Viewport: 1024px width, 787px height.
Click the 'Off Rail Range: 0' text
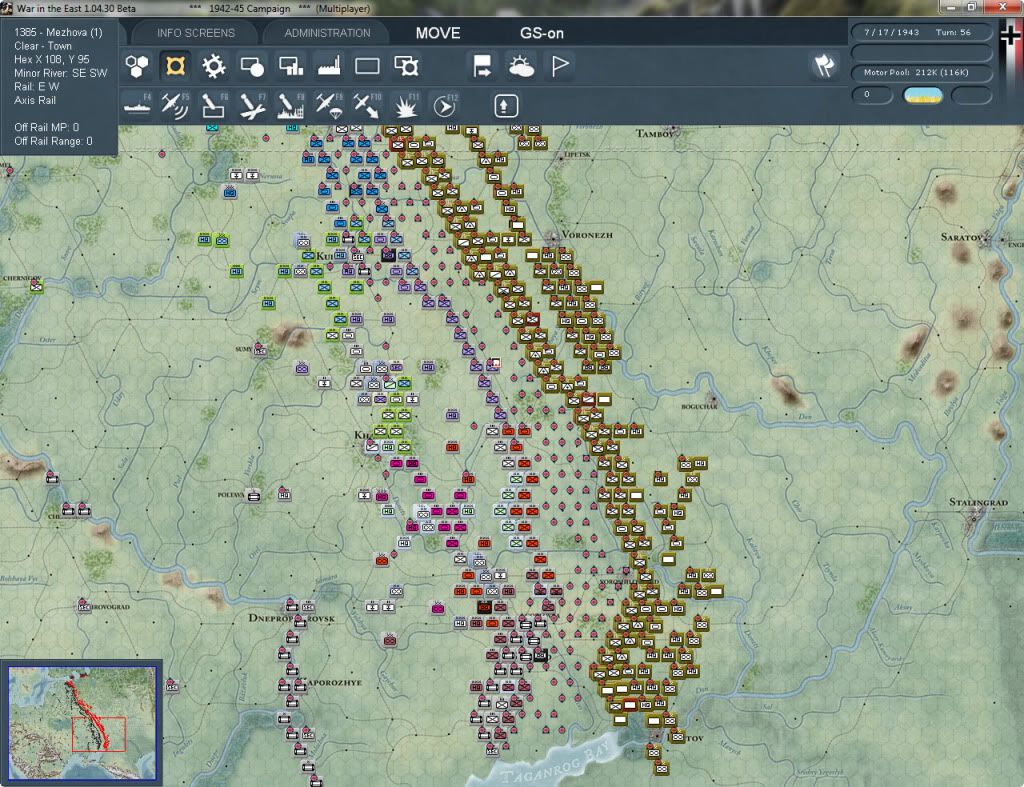pos(54,141)
